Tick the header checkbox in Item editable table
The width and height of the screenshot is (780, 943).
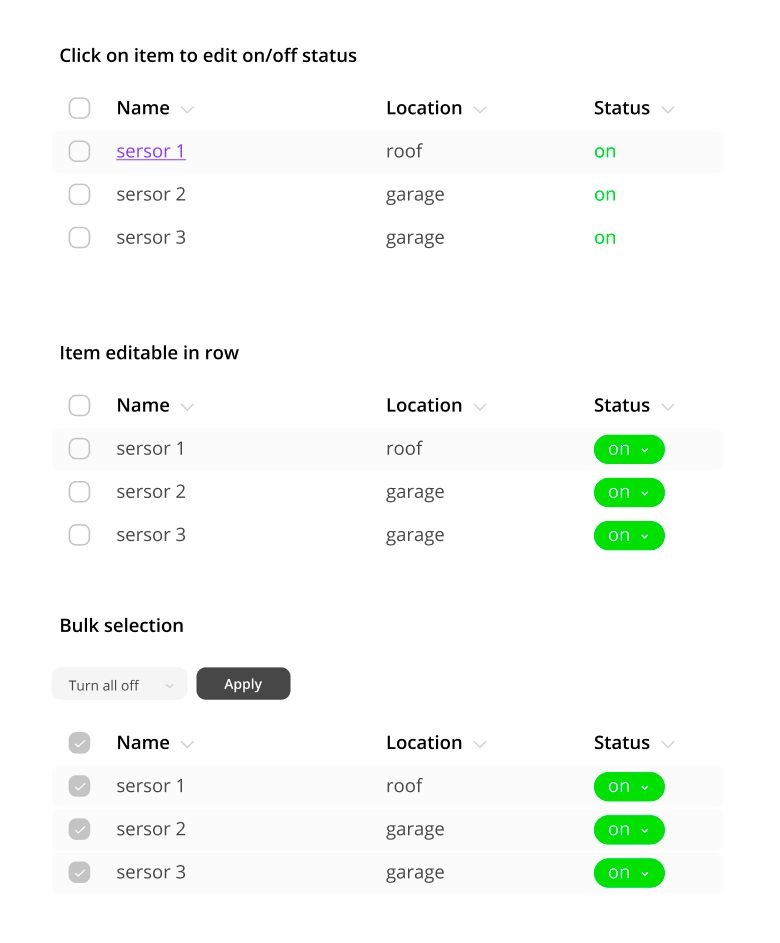point(79,406)
